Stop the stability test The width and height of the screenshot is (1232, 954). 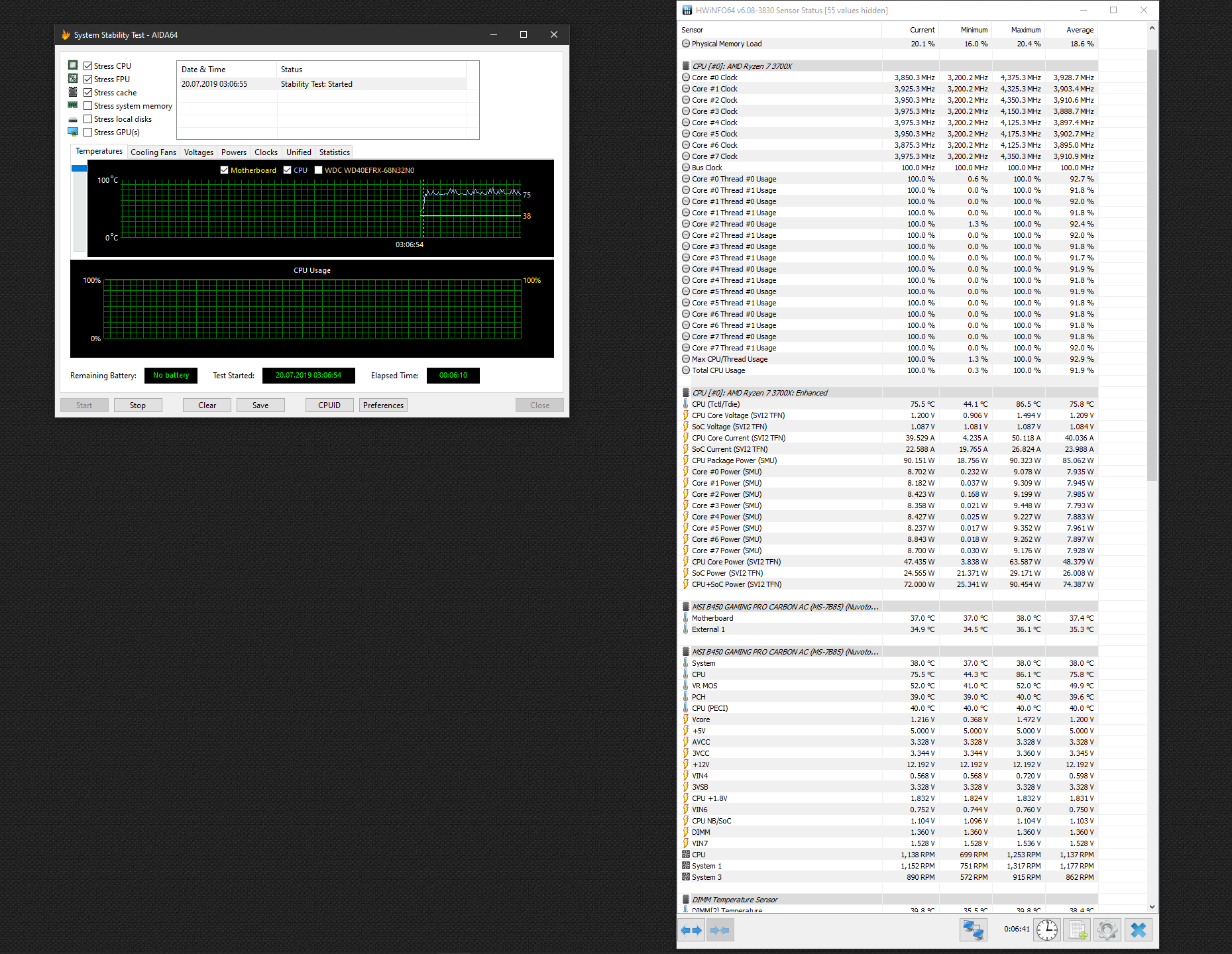[x=138, y=405]
